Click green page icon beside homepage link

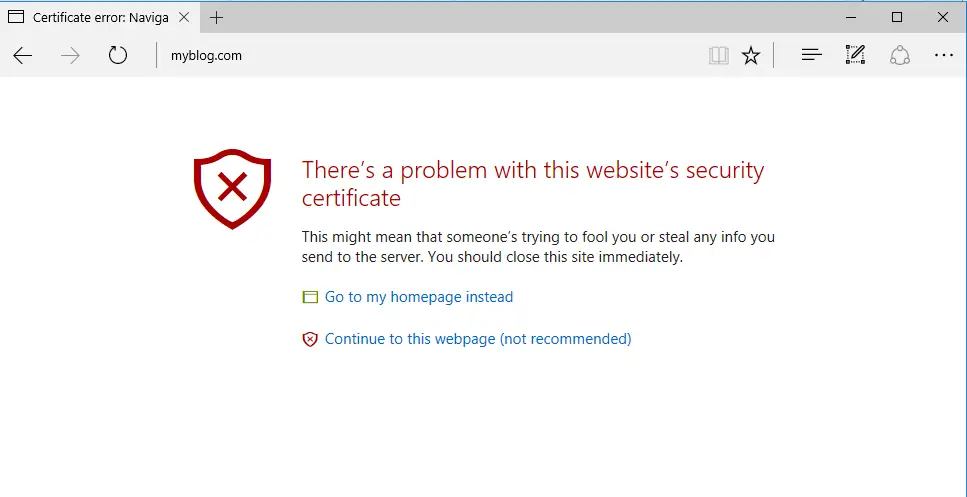pos(310,297)
